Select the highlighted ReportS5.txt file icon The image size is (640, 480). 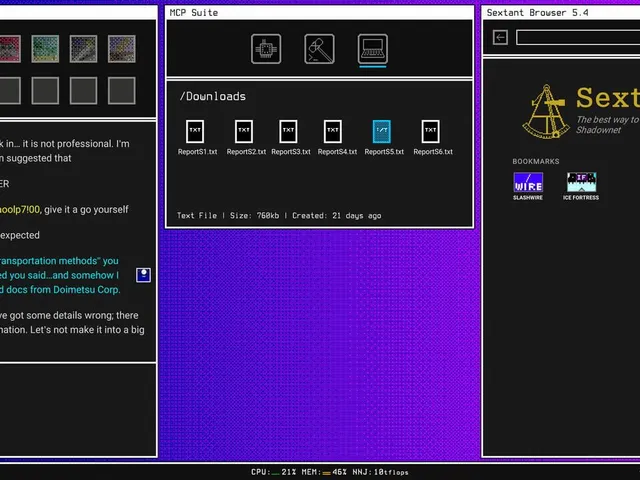click(x=382, y=131)
